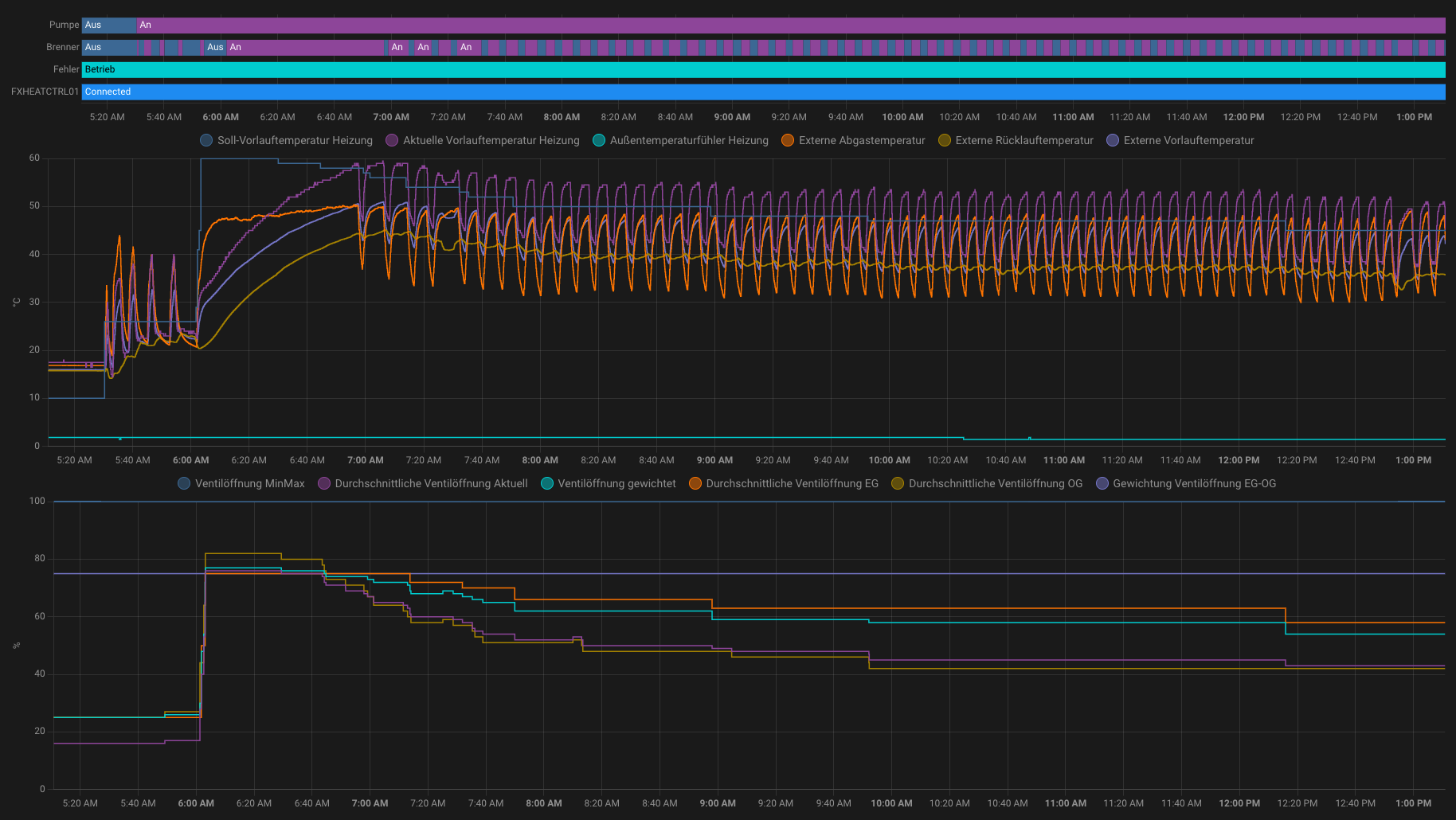Toggle Soll-Vorlauftemperatur Heizung legend circle

(x=206, y=140)
